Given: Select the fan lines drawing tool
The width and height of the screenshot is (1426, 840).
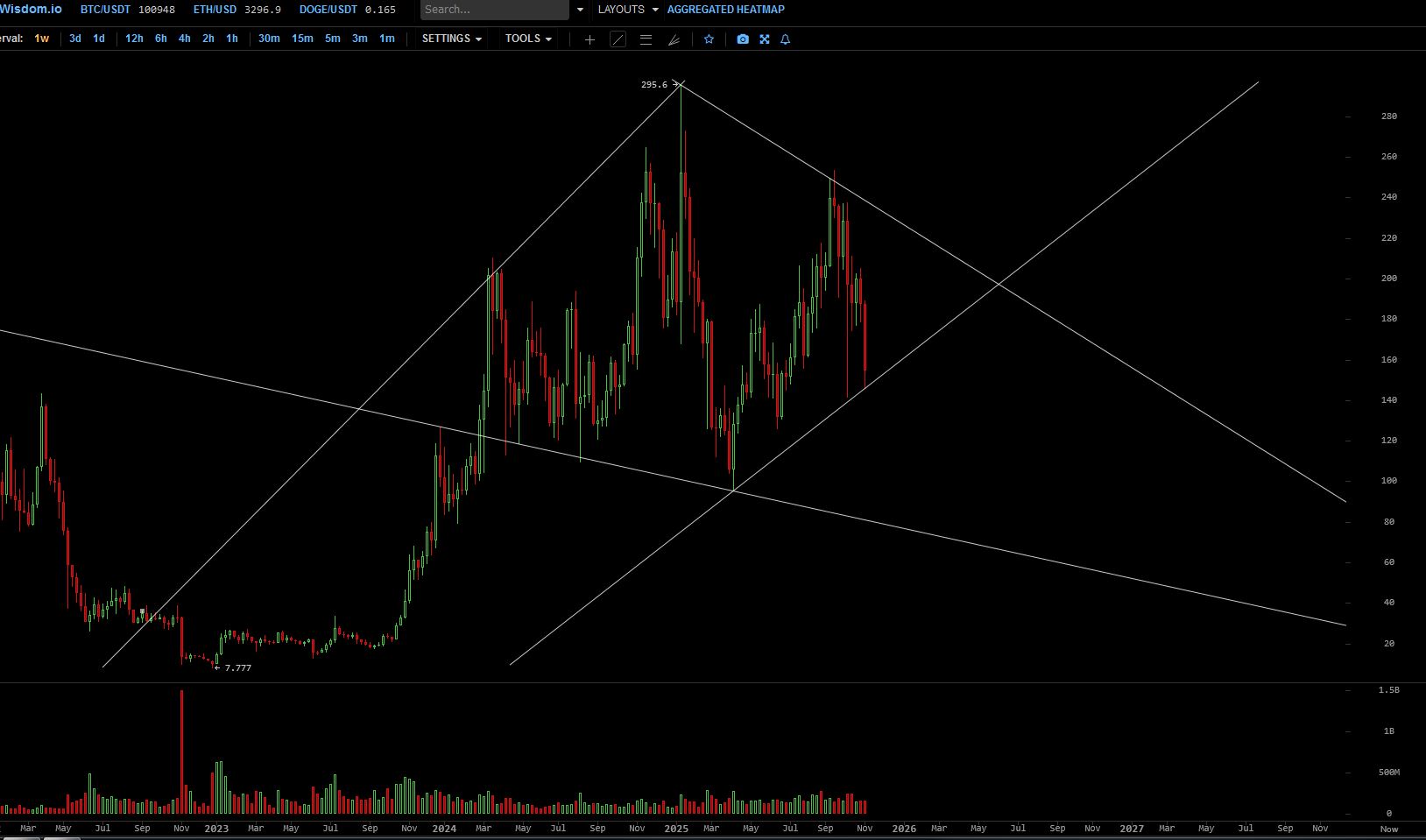Looking at the screenshot, I should 674,39.
